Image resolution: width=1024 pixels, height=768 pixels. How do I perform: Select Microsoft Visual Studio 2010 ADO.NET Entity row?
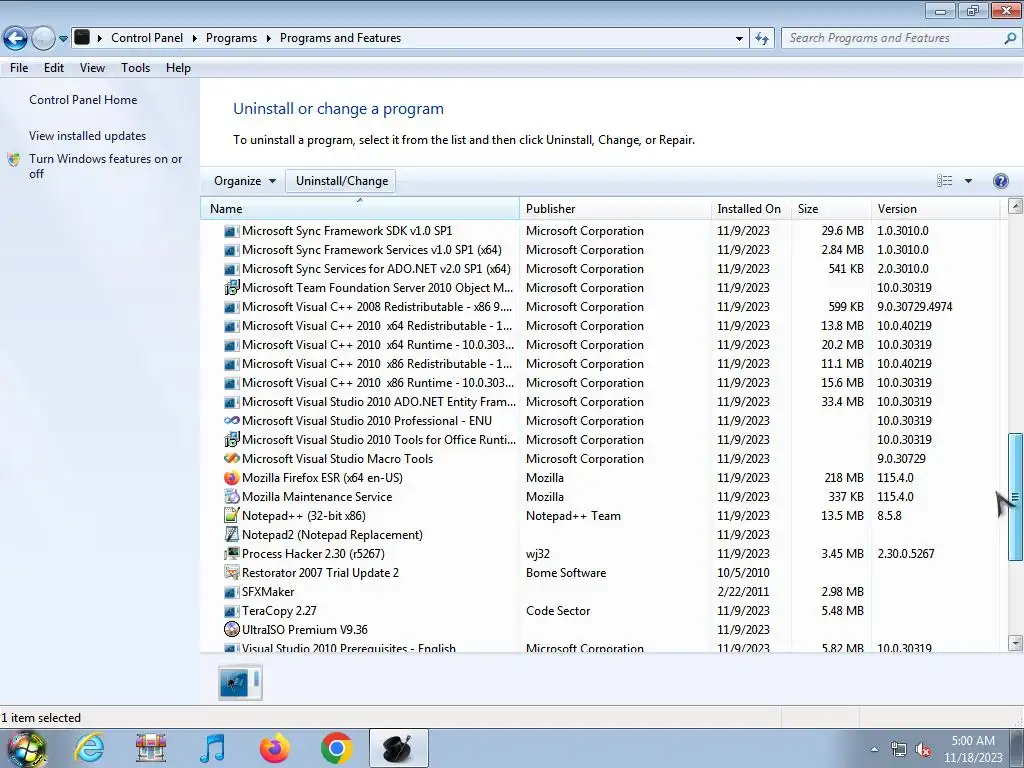[x=600, y=402]
